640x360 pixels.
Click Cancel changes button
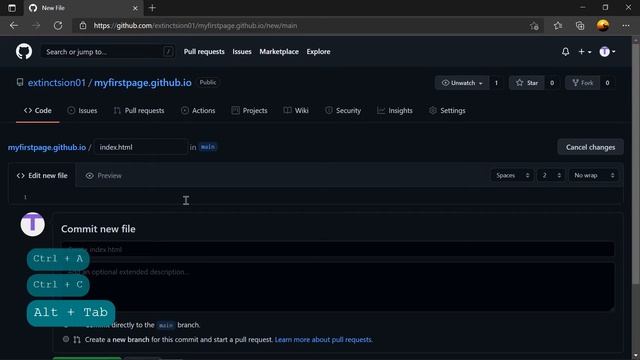pos(590,147)
